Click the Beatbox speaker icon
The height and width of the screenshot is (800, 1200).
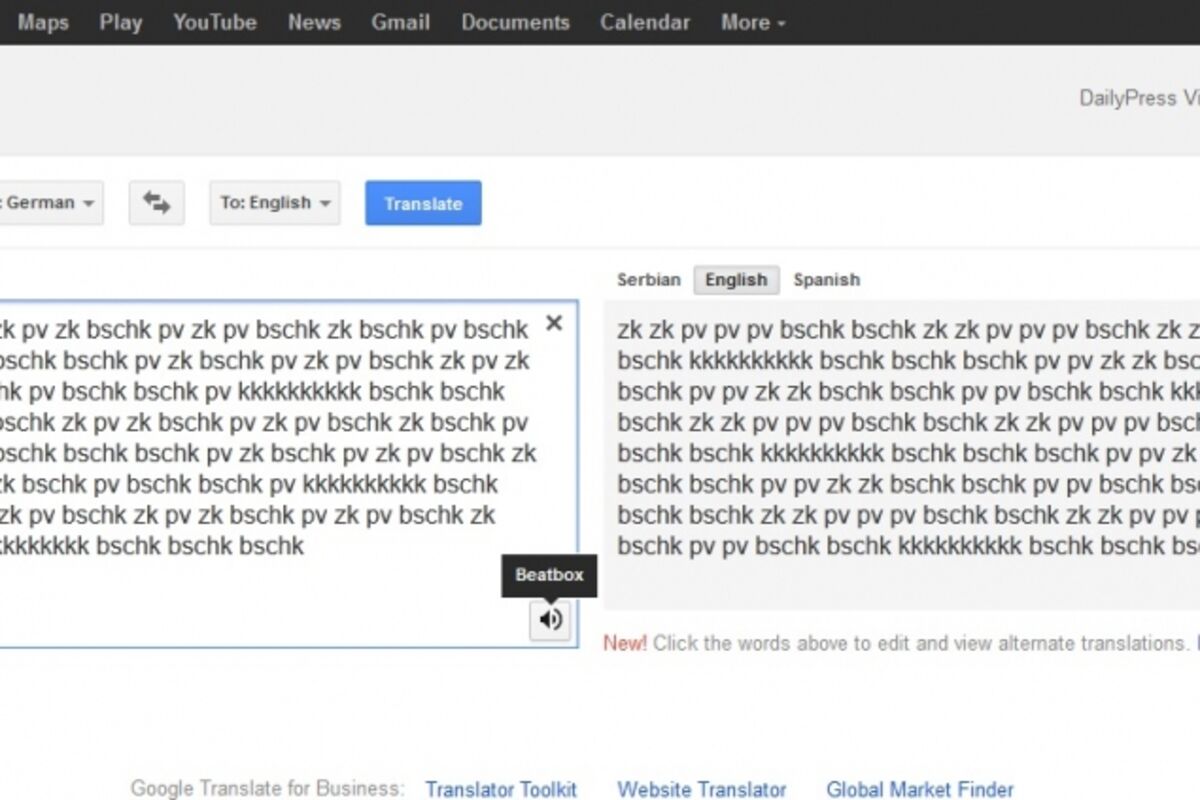[549, 620]
